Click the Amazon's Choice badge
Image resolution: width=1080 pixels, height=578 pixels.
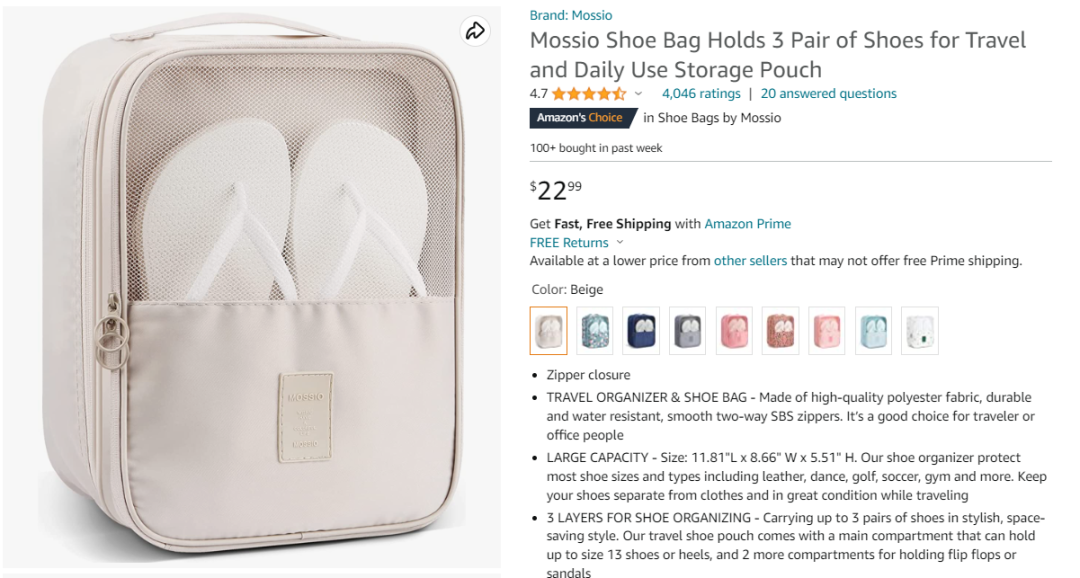point(579,118)
